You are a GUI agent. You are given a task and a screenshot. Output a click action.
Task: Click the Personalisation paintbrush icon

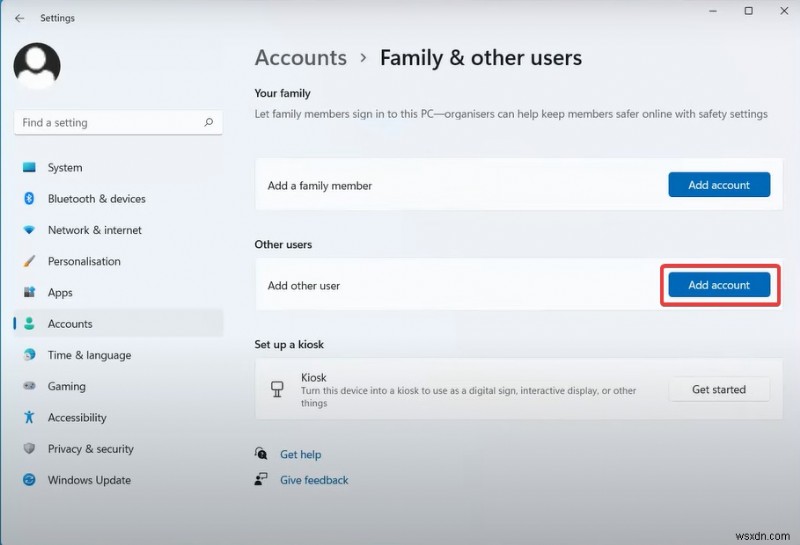pos(29,262)
